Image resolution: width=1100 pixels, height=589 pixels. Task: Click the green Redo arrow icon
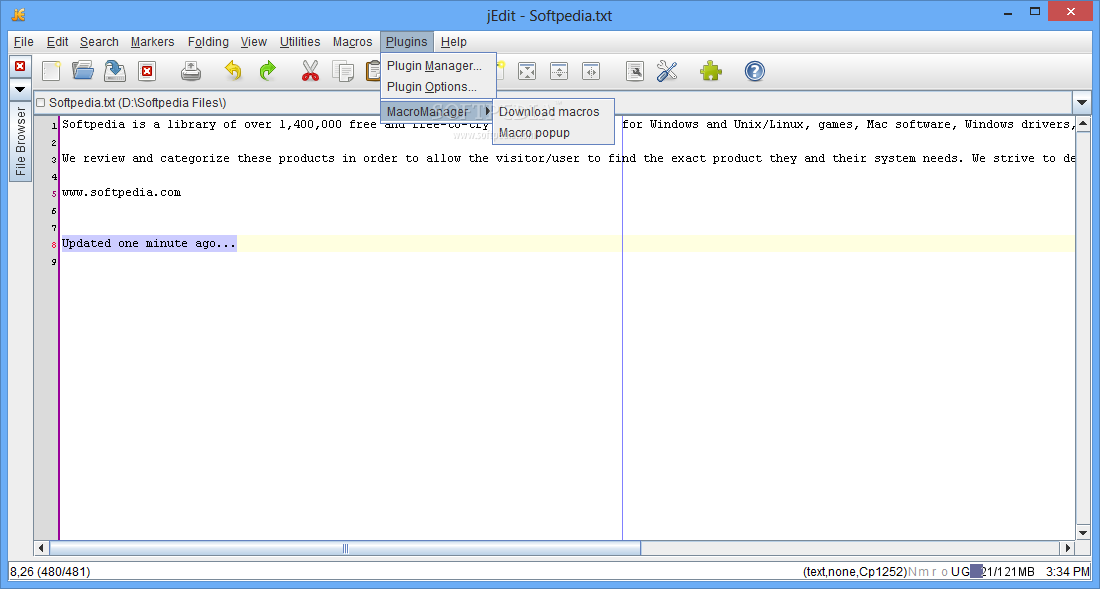click(267, 71)
